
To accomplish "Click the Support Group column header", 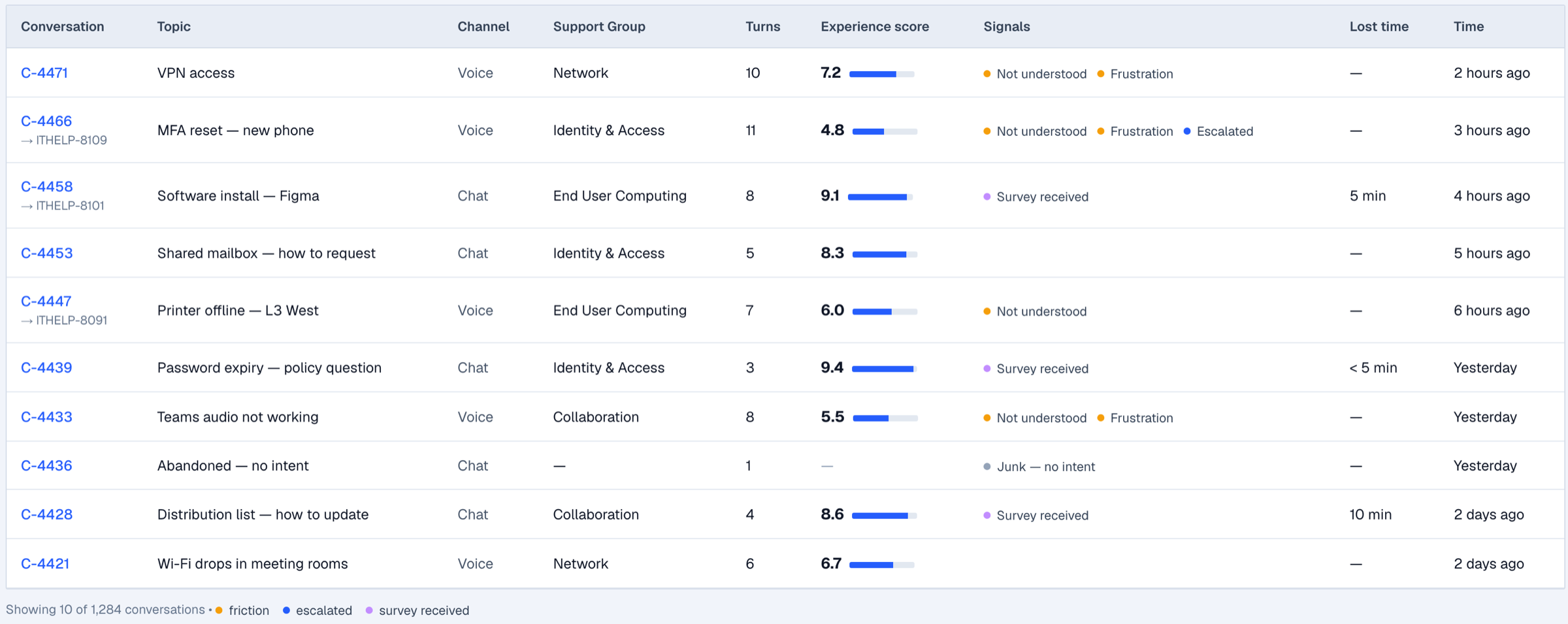I will click(x=599, y=27).
